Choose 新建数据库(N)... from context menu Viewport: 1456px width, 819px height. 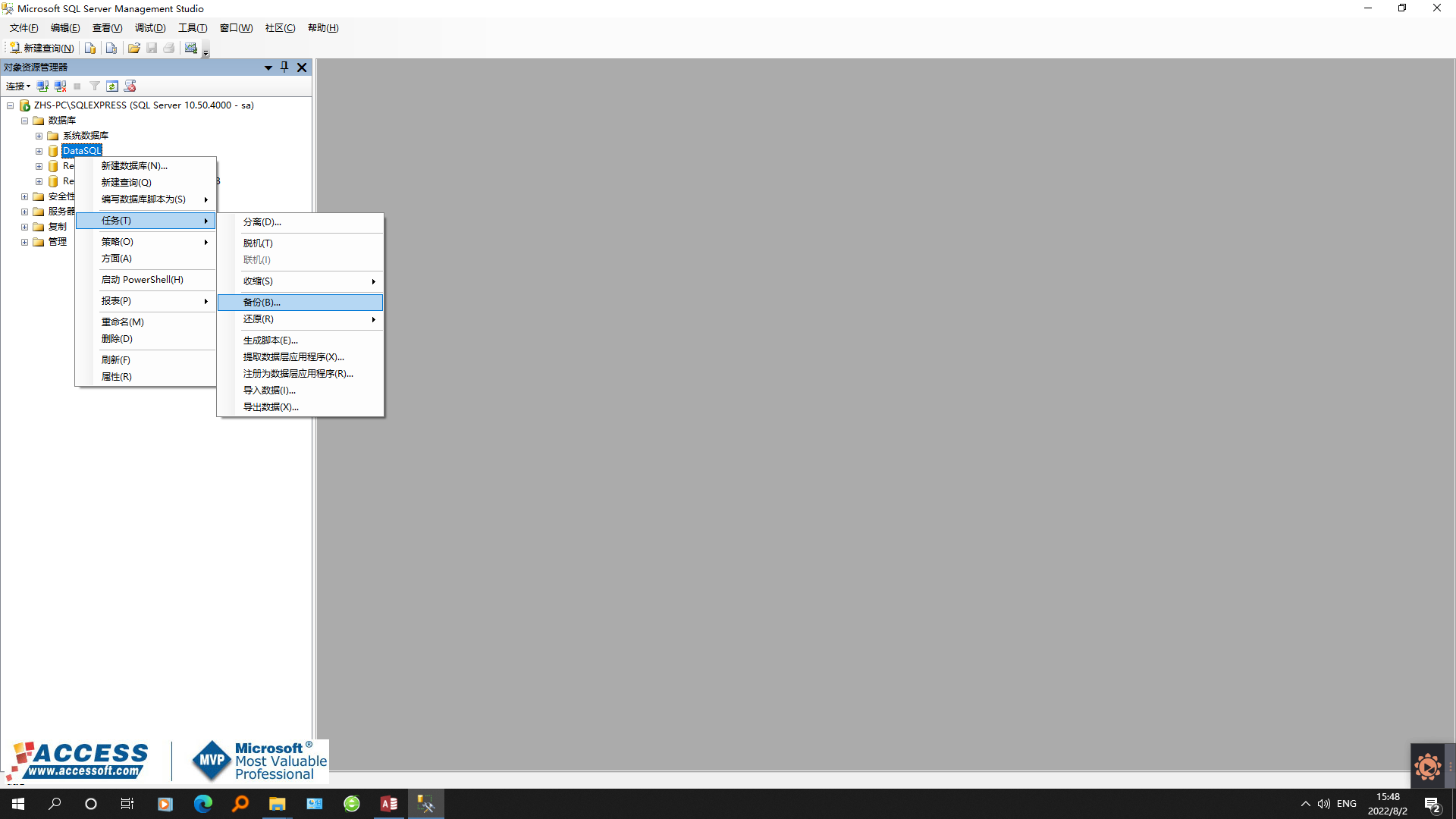[146, 166]
